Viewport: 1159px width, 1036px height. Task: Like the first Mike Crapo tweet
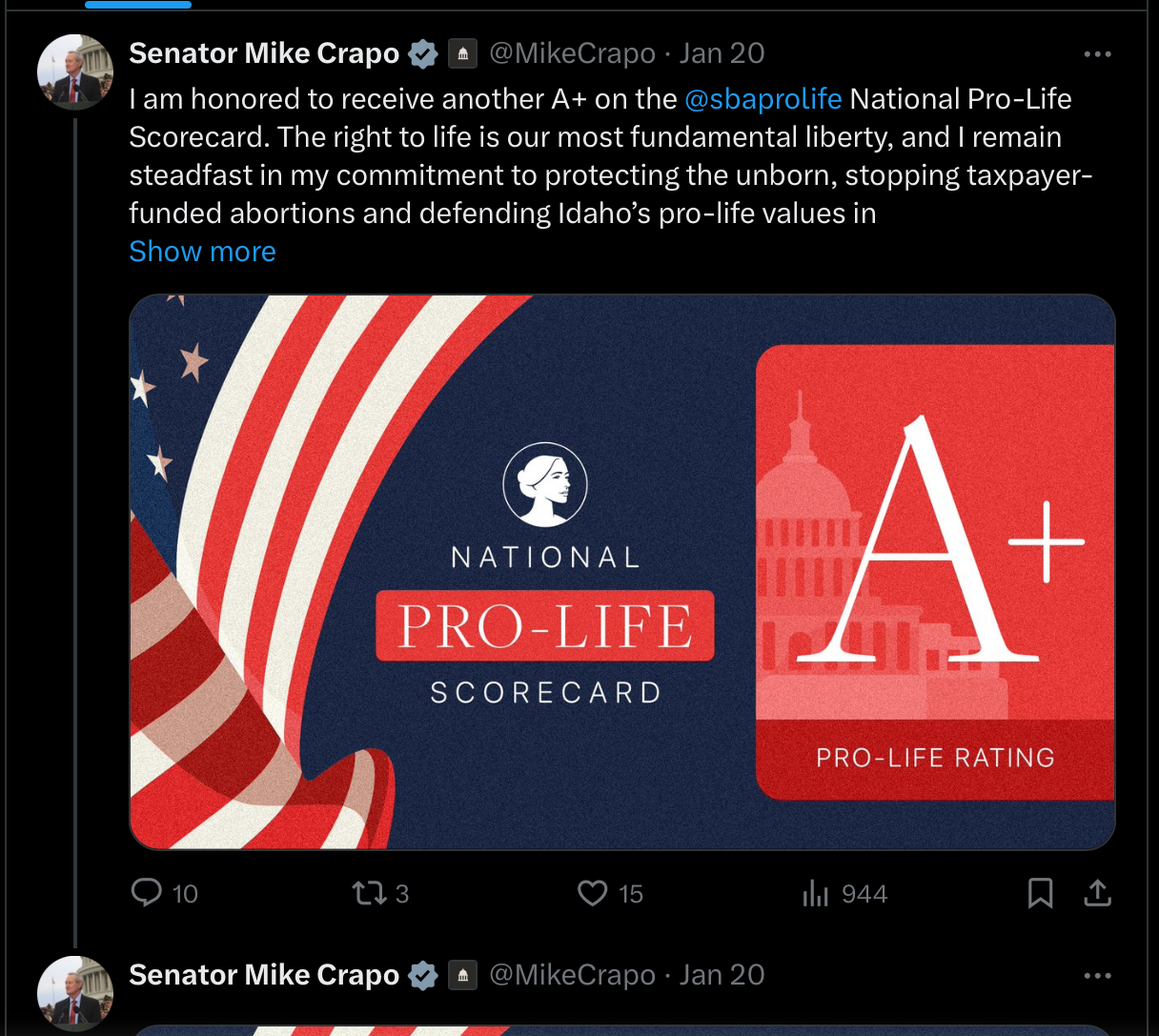tap(593, 893)
